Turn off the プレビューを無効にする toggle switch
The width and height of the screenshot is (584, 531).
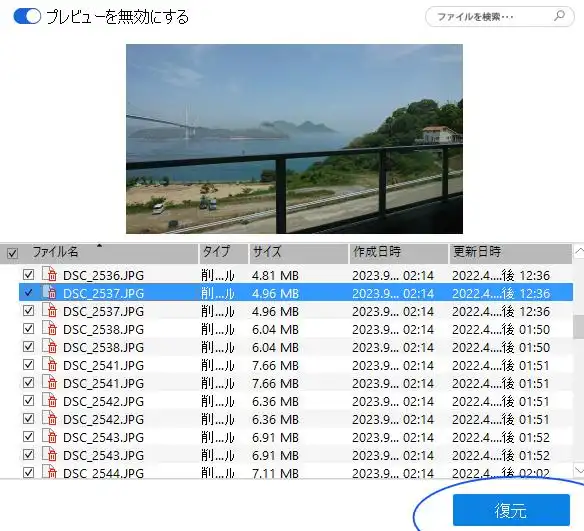coord(27,16)
